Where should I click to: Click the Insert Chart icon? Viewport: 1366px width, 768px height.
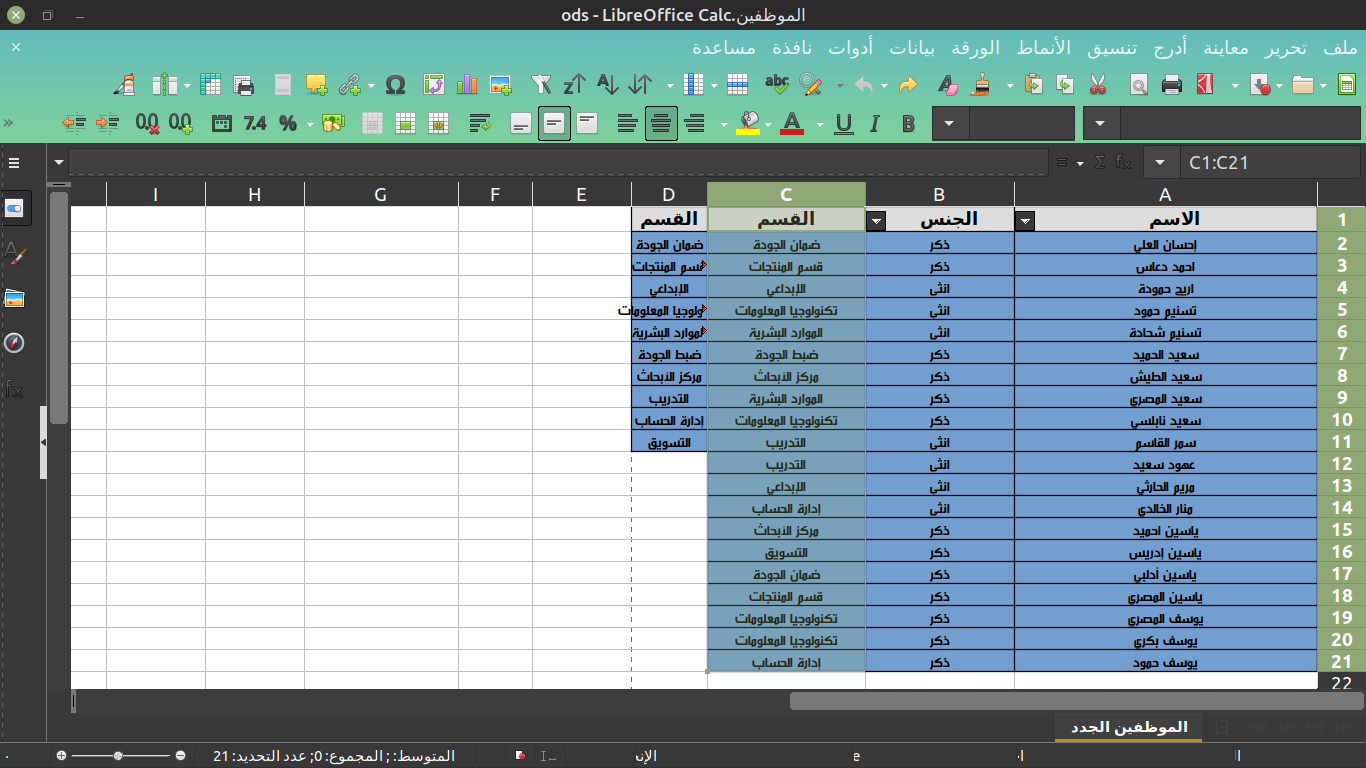(x=467, y=85)
